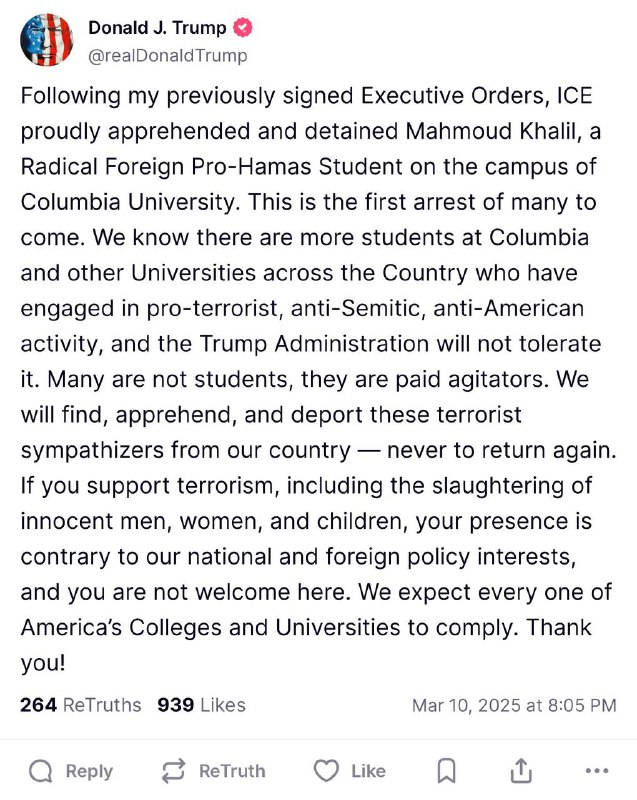Select the Reply text label
The width and height of the screenshot is (637, 800).
(x=89, y=771)
